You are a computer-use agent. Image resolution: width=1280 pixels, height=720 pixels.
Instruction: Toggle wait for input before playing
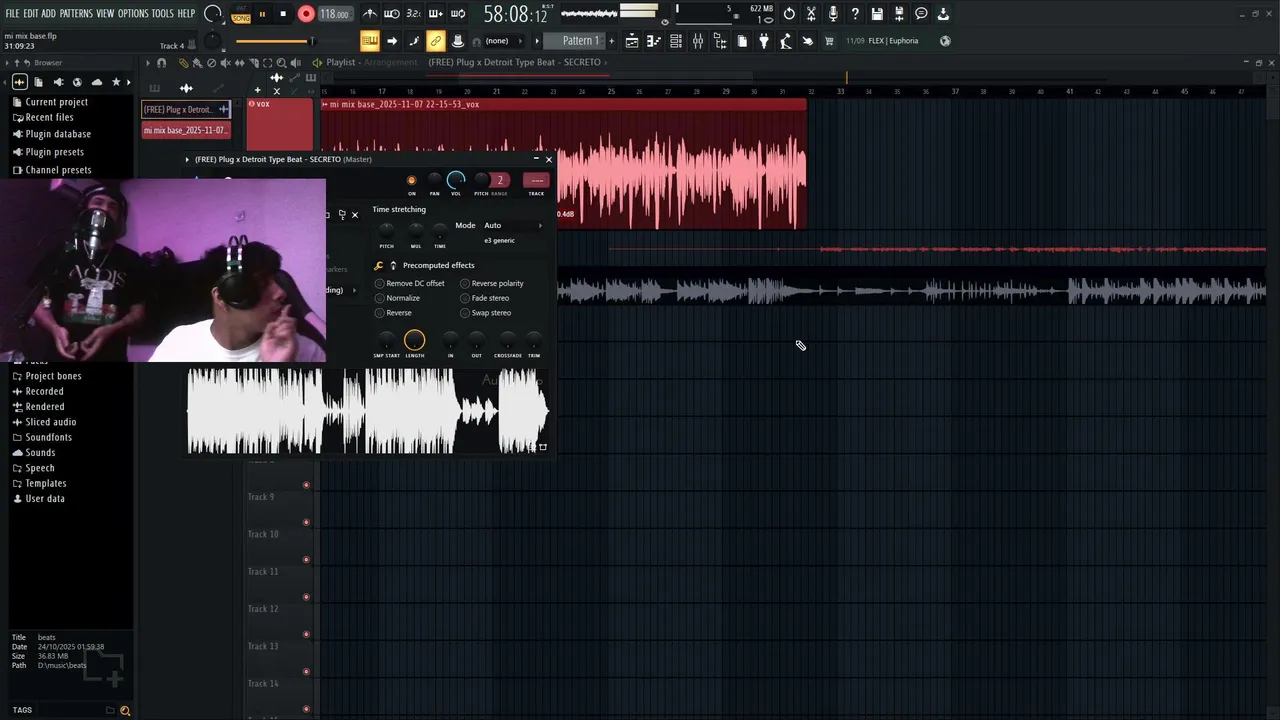point(392,14)
